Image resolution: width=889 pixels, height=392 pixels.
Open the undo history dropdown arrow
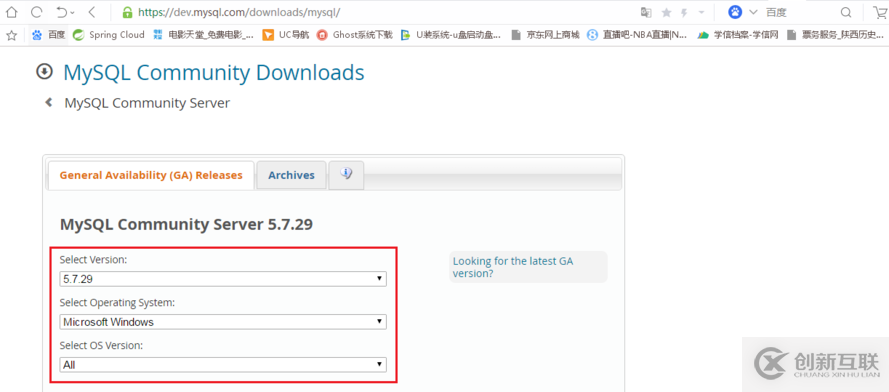point(73,12)
